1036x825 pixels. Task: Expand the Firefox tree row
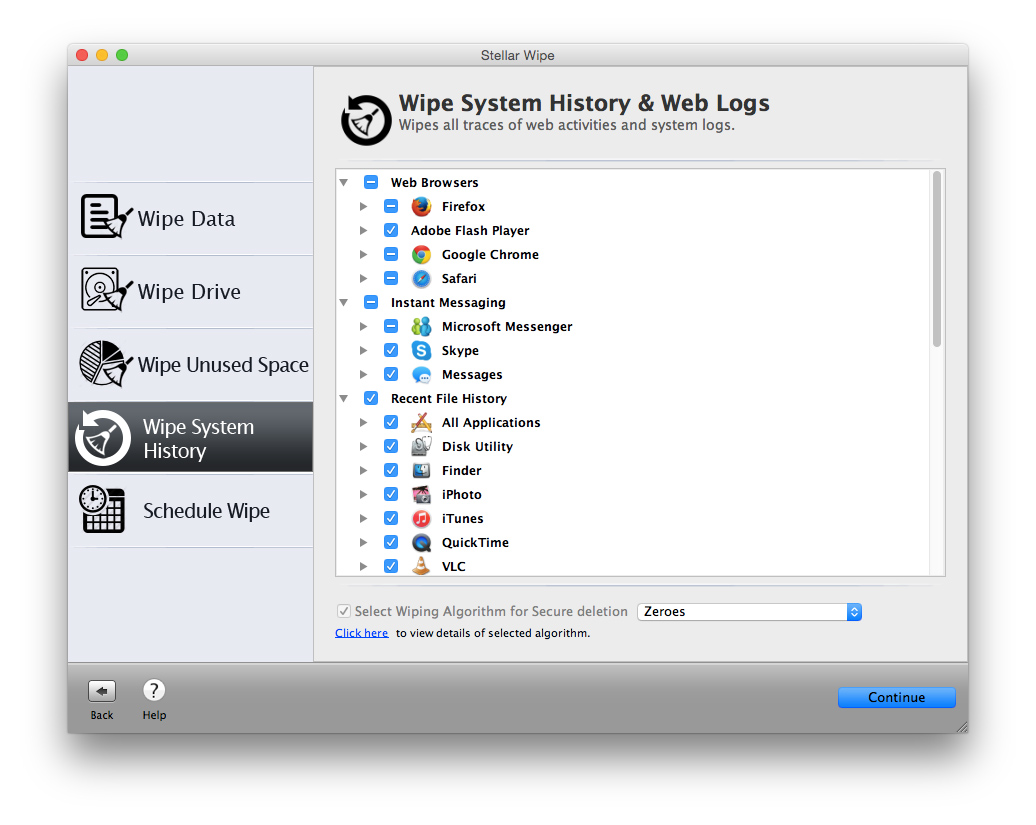pyautogui.click(x=363, y=206)
